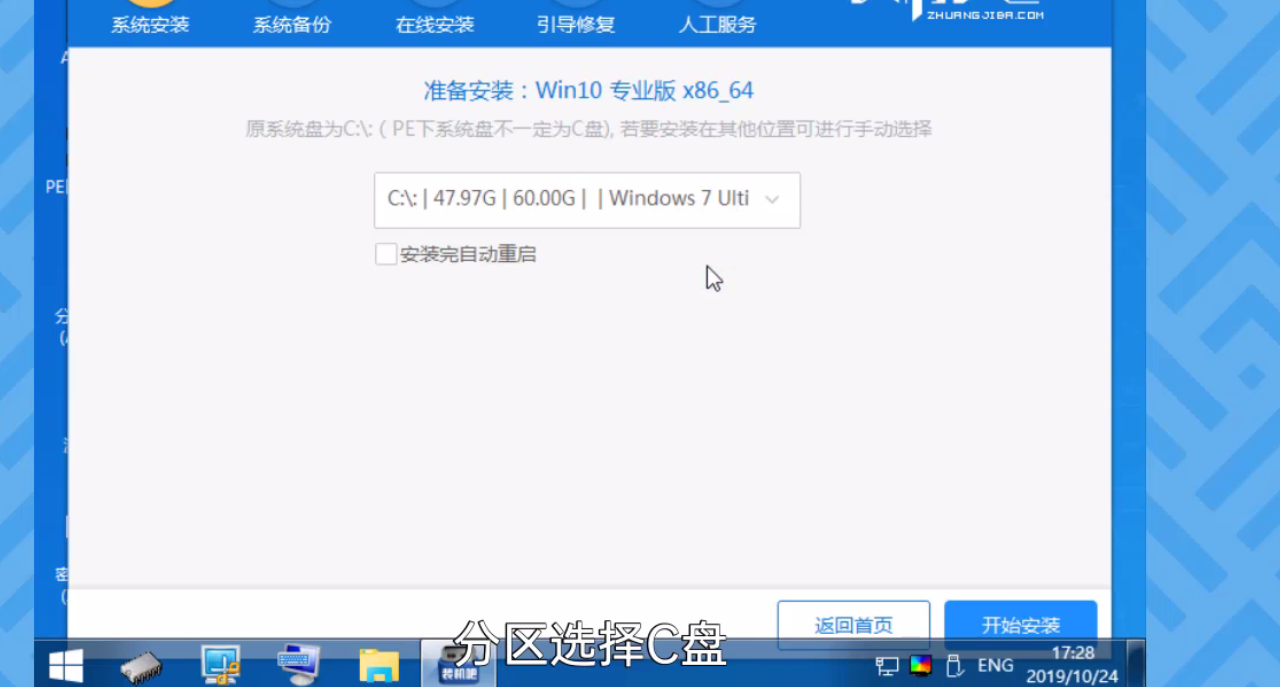Switch to the 引导修复 tab
1280x687 pixels.
pos(576,25)
